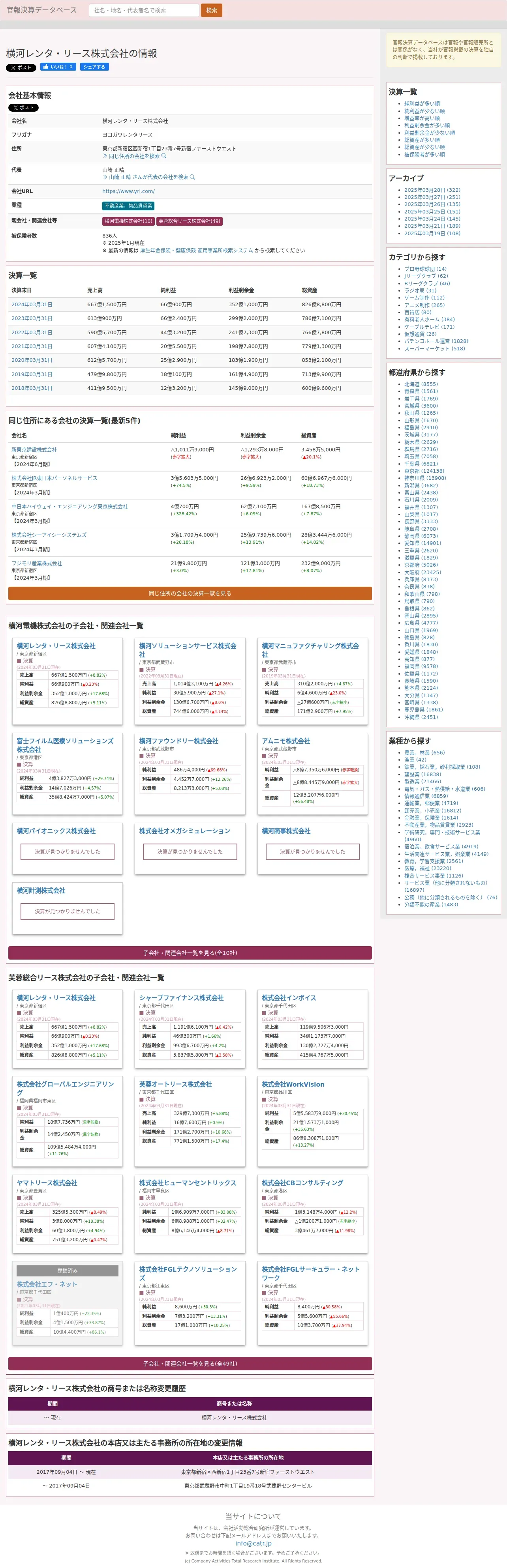Open 富士フイルム医療ソリューションズ株式会社 card title
This screenshot has height=1568, width=507.
point(65,745)
